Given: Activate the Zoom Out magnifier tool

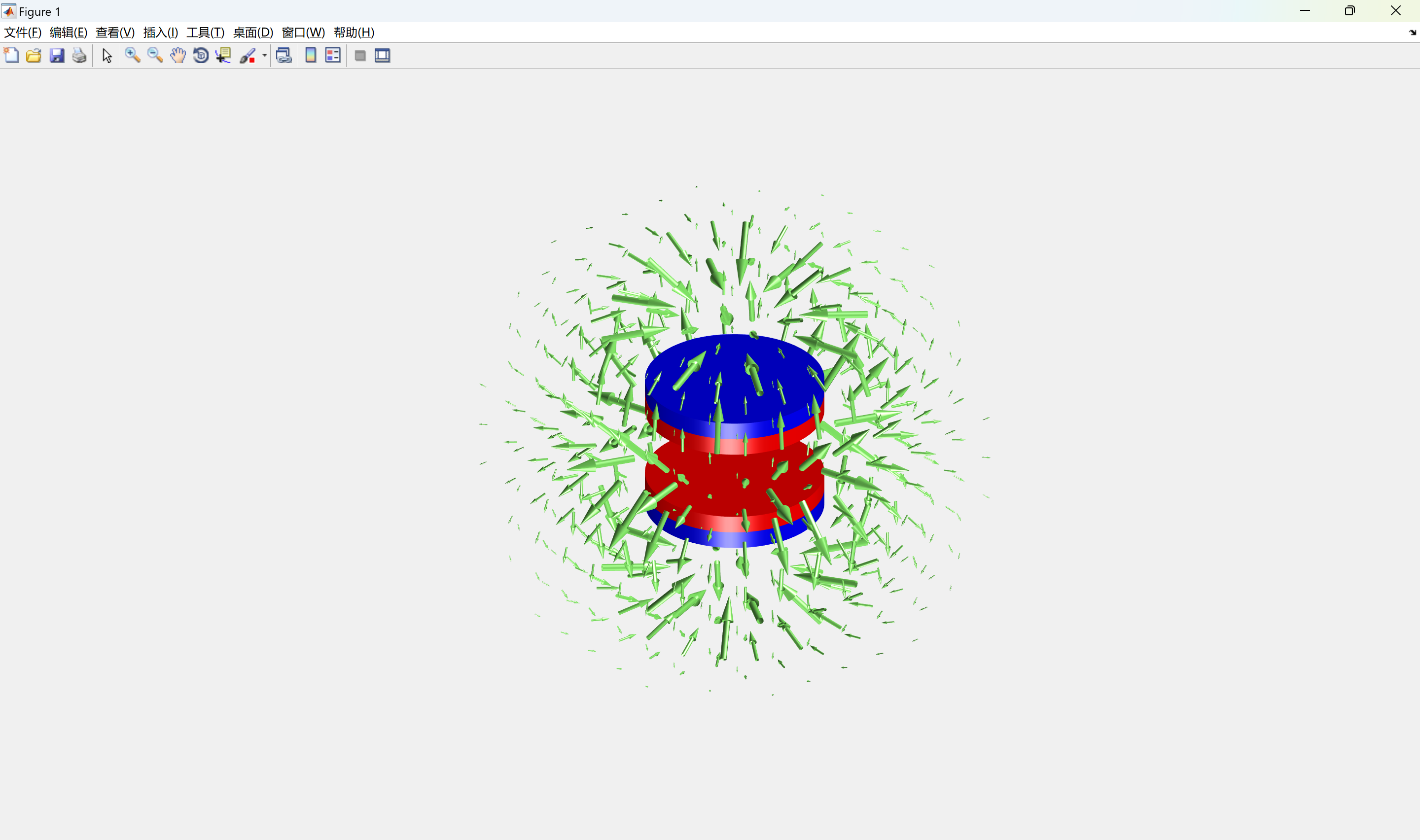Looking at the screenshot, I should coord(155,56).
